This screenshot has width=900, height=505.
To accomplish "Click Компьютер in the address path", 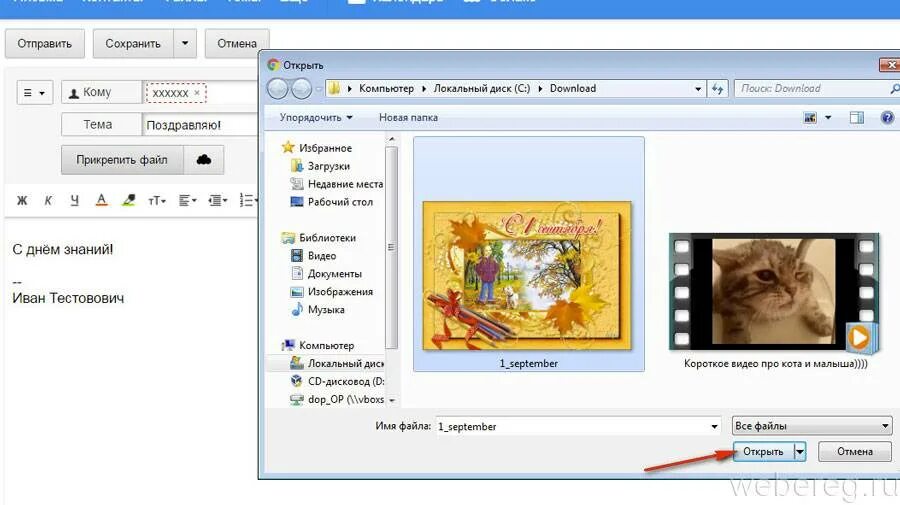I will tap(386, 88).
